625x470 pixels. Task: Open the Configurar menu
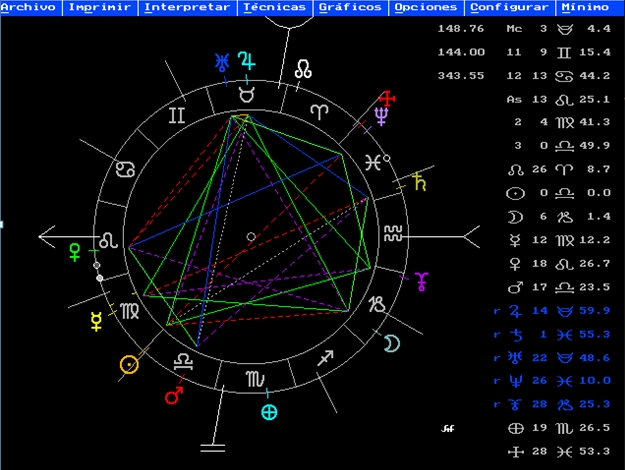509,7
